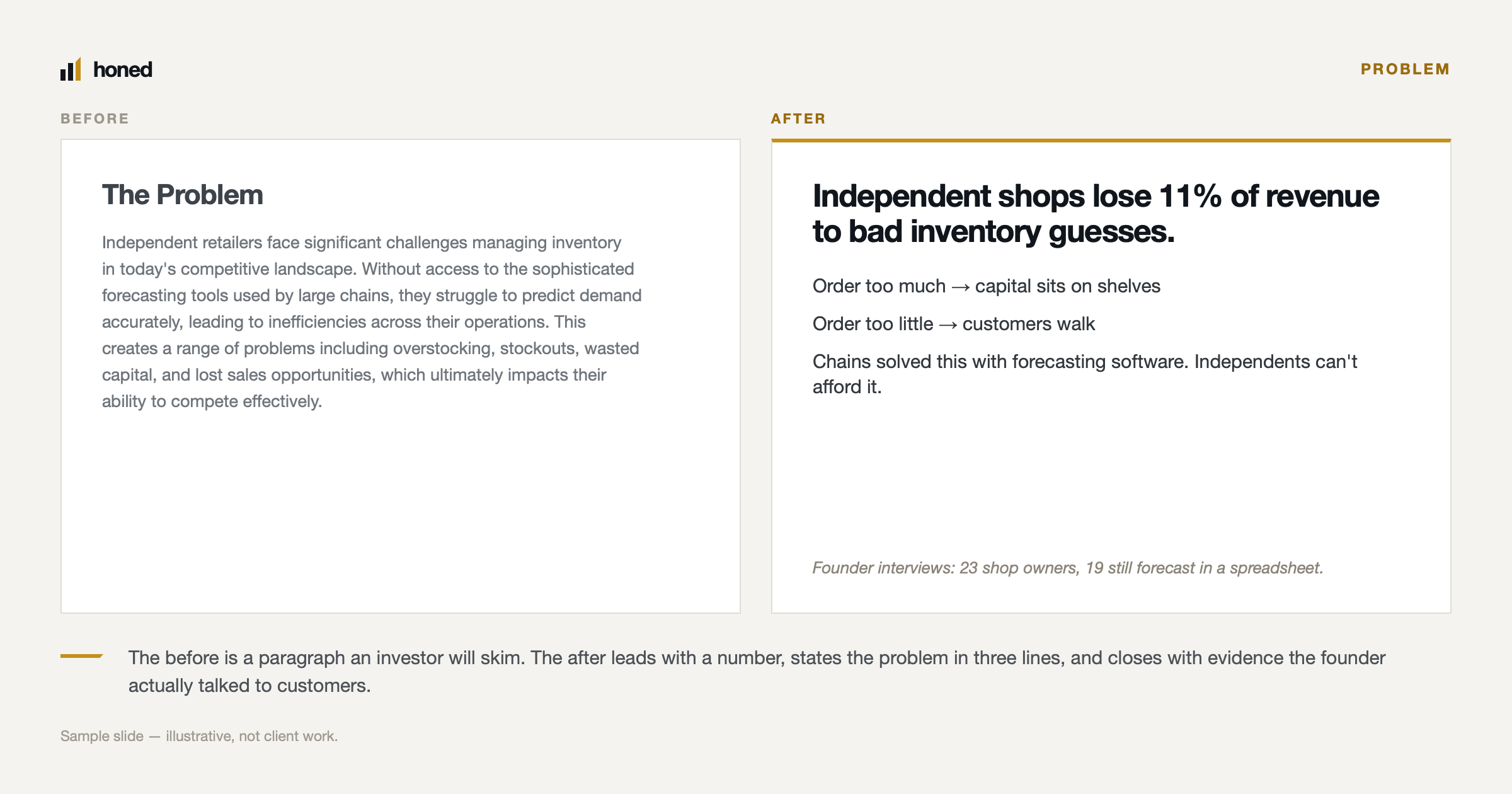
Task: Click arrow in Order too little line
Action: tap(948, 325)
